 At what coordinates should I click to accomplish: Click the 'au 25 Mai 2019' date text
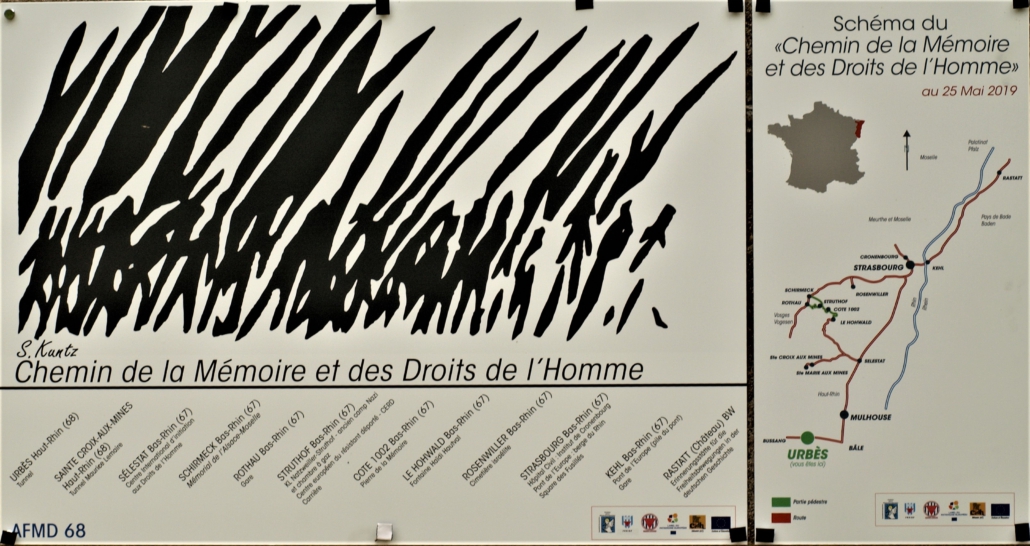click(969, 91)
